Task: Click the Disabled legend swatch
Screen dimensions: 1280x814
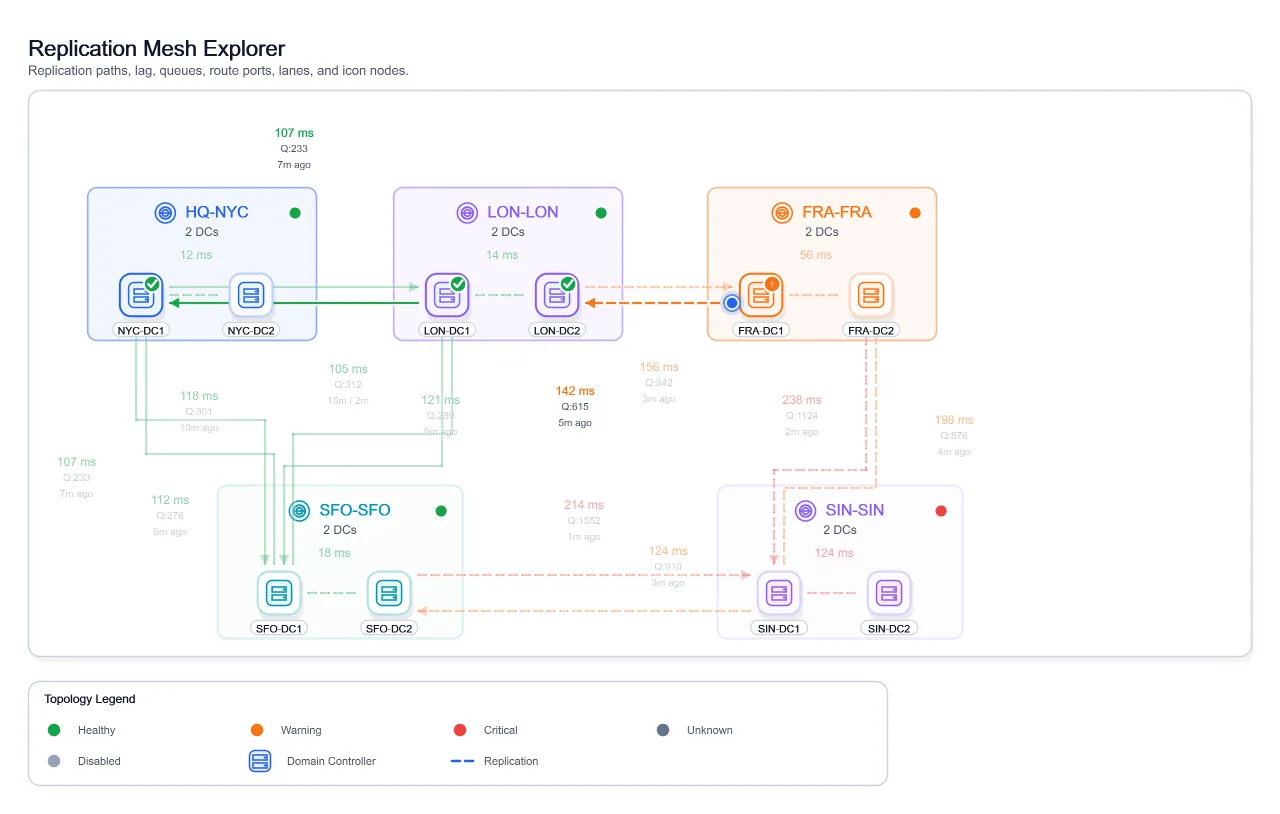Action: (54, 761)
